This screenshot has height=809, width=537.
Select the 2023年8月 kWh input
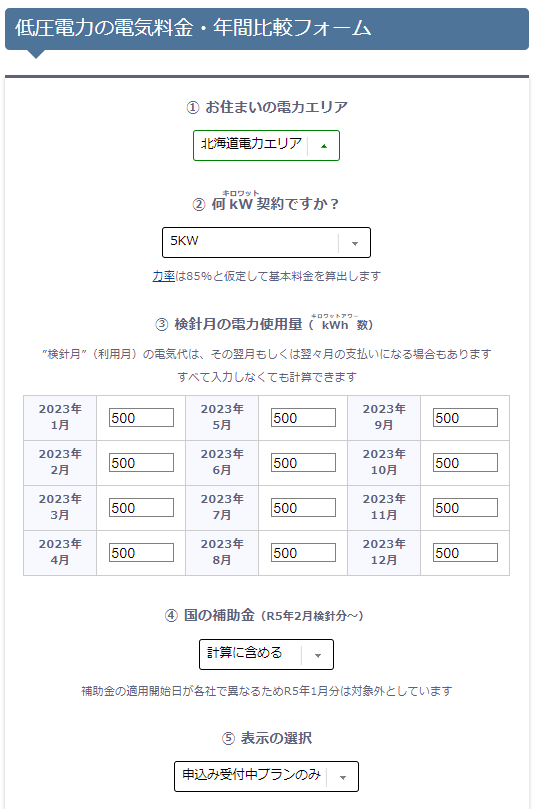pos(303,552)
